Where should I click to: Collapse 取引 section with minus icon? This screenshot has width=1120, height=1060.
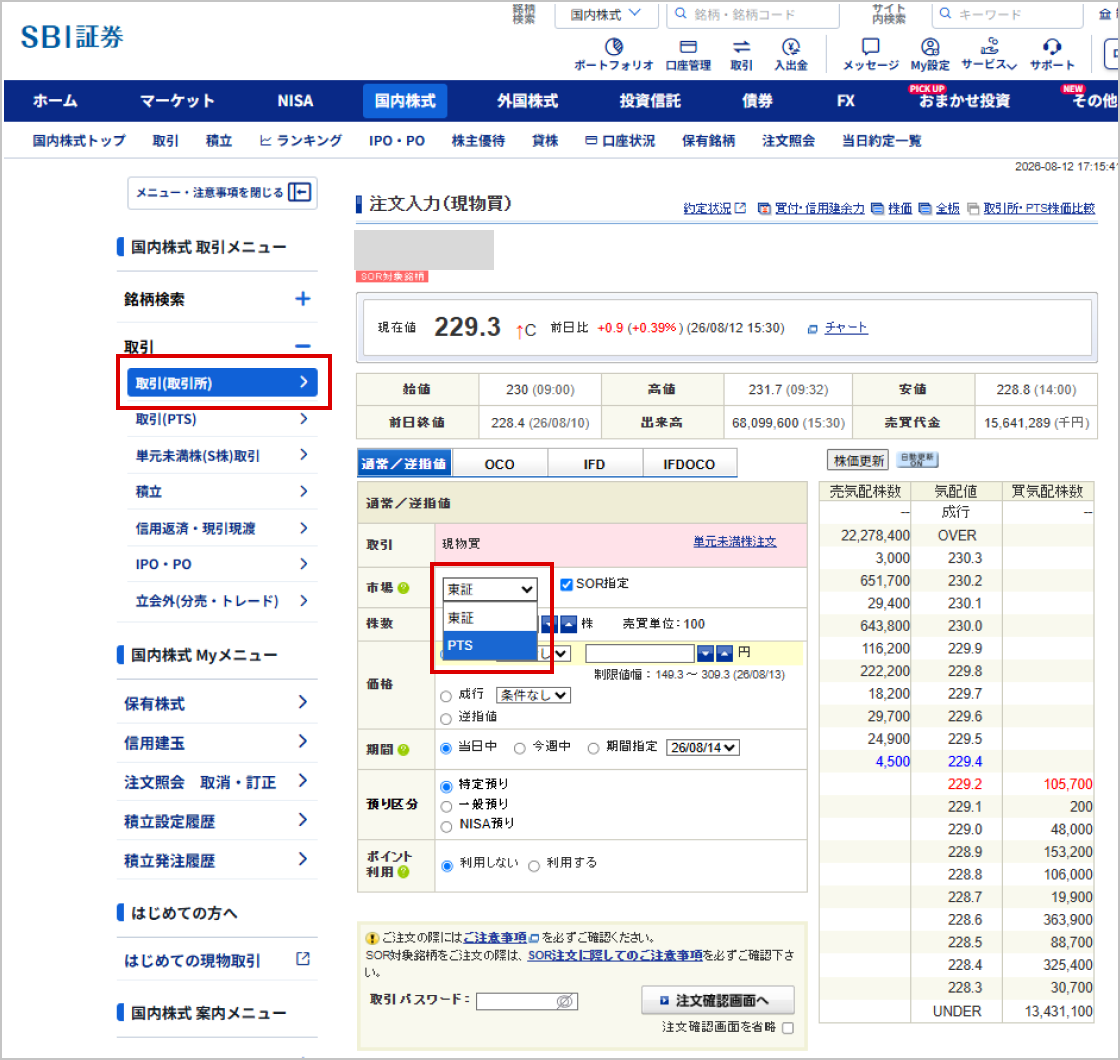coord(303,346)
